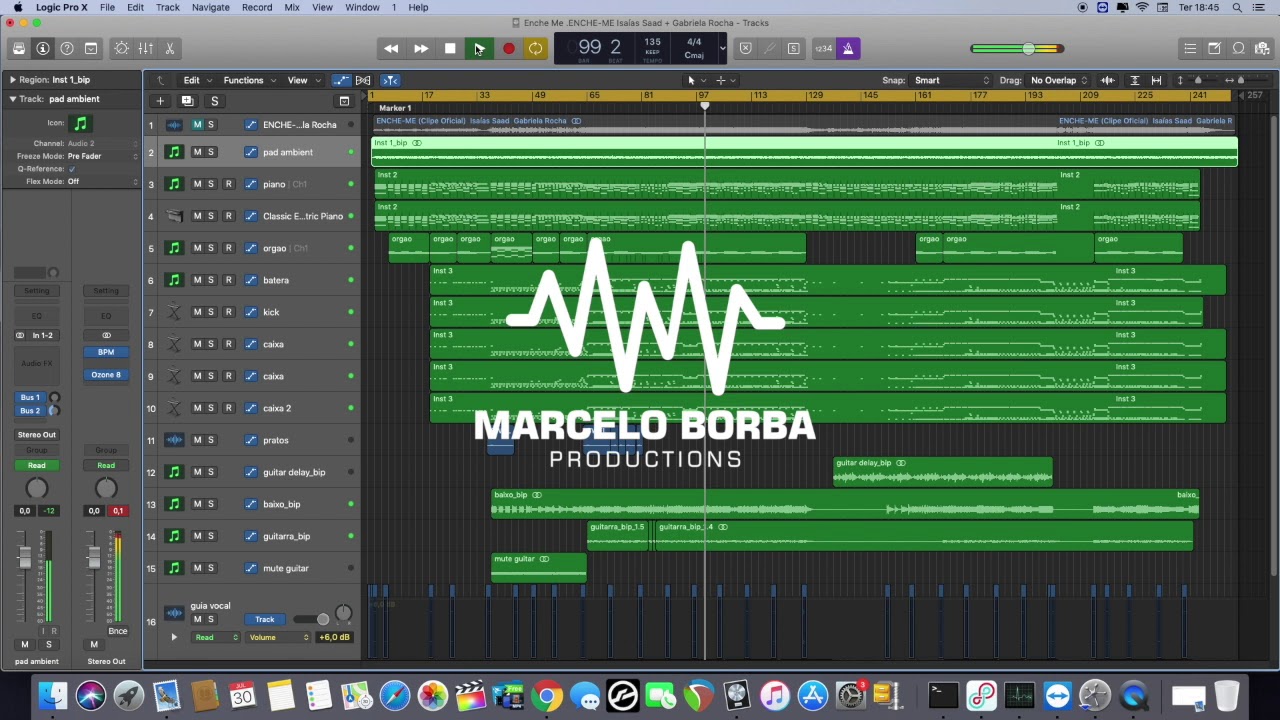Click the Rewind transport button
Screen dimensions: 1280x720
(x=391, y=48)
